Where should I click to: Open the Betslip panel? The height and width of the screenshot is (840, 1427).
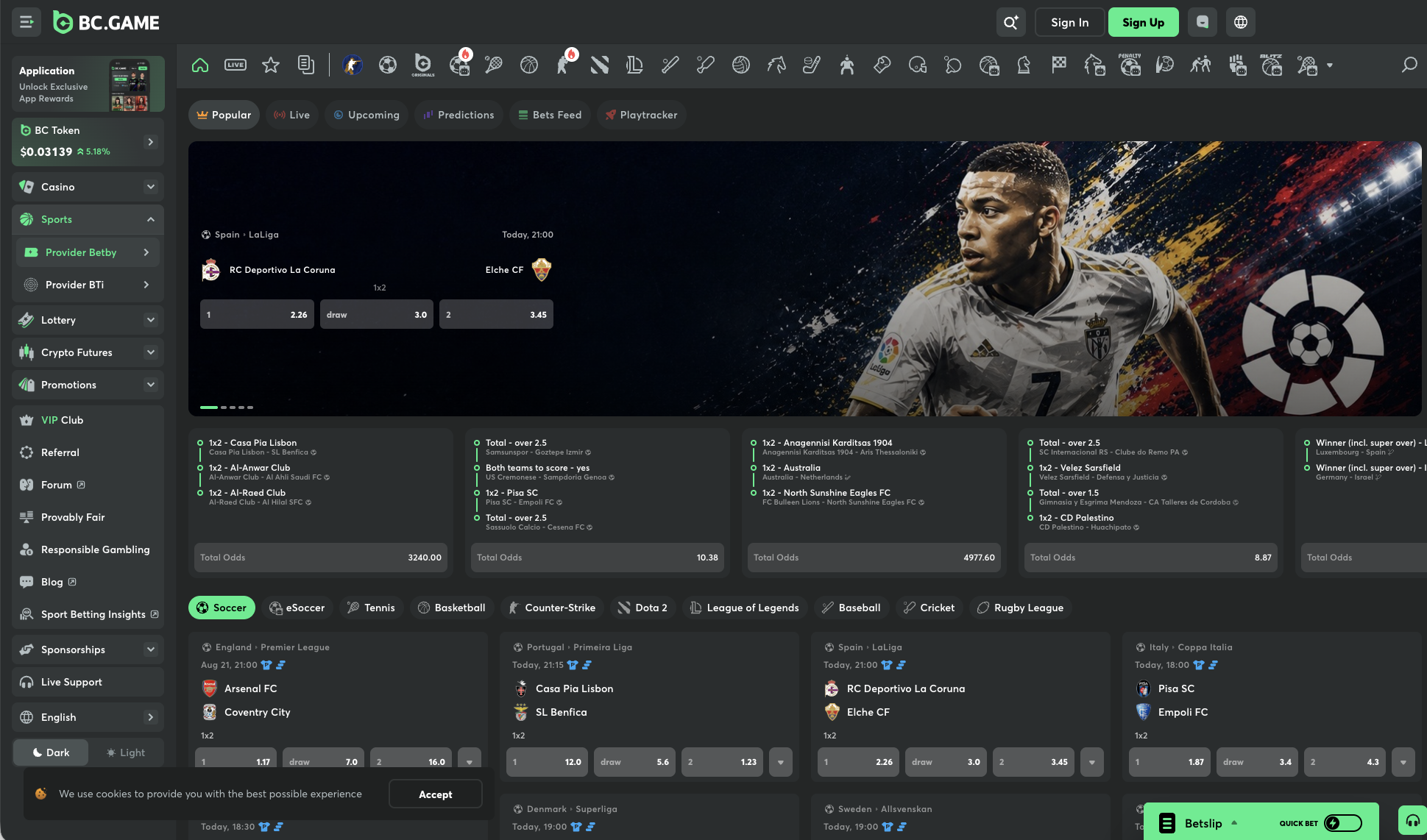1203,823
